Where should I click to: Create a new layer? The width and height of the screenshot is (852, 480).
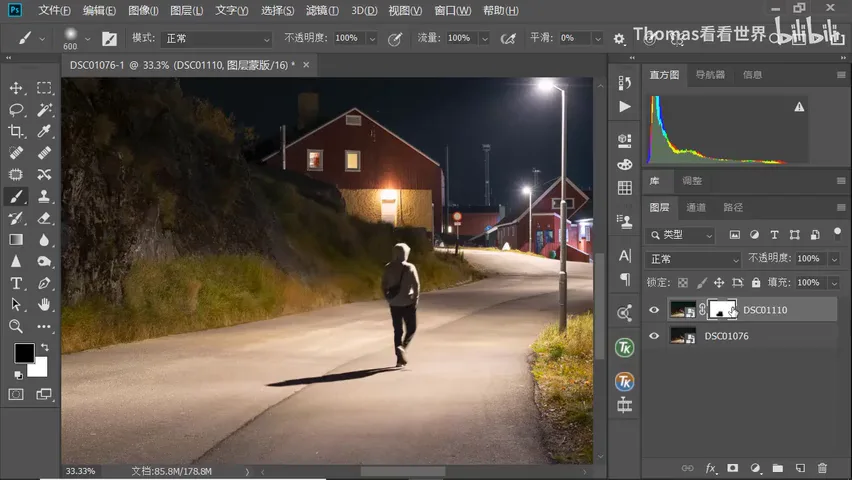pyautogui.click(x=800, y=468)
